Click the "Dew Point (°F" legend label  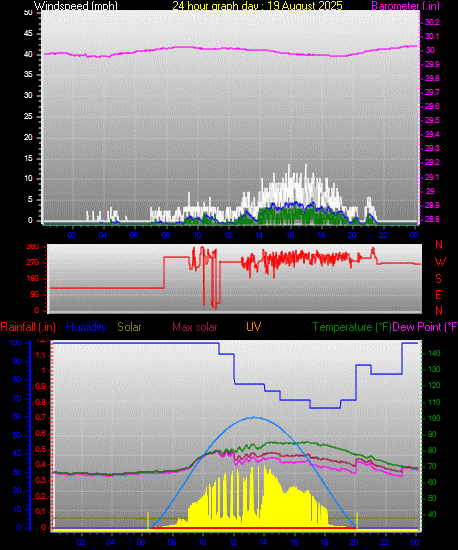[x=425, y=327]
